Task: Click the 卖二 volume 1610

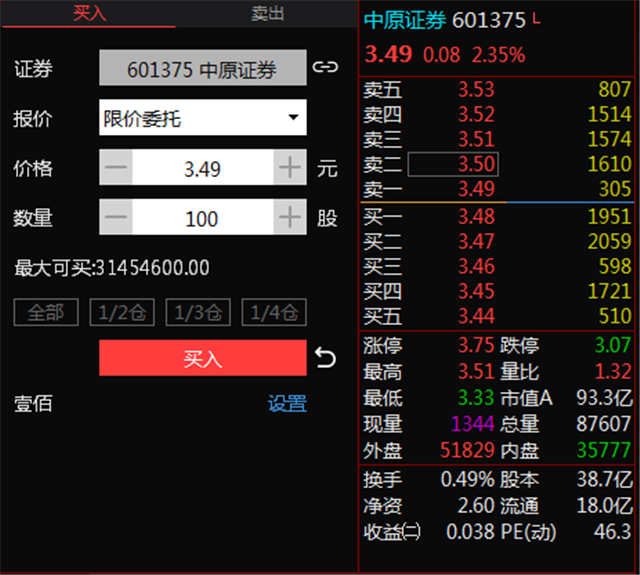Action: coord(609,164)
